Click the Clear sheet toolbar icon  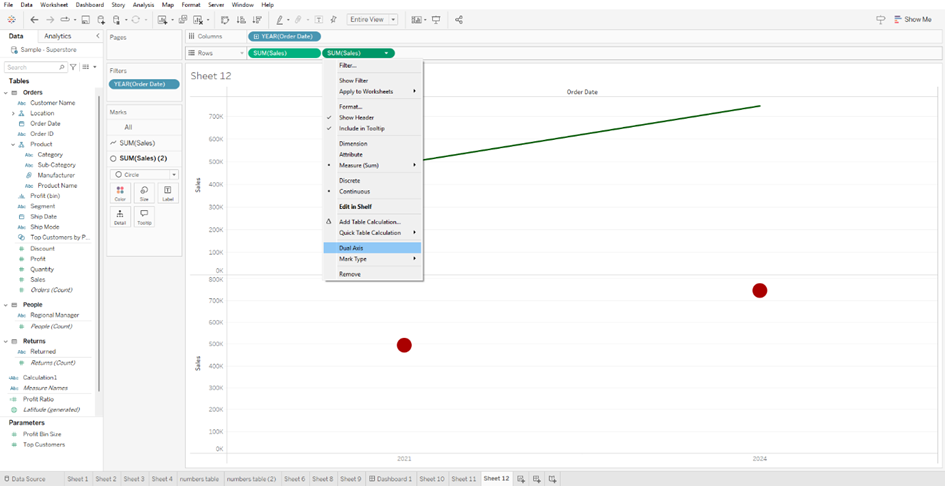[x=198, y=19]
